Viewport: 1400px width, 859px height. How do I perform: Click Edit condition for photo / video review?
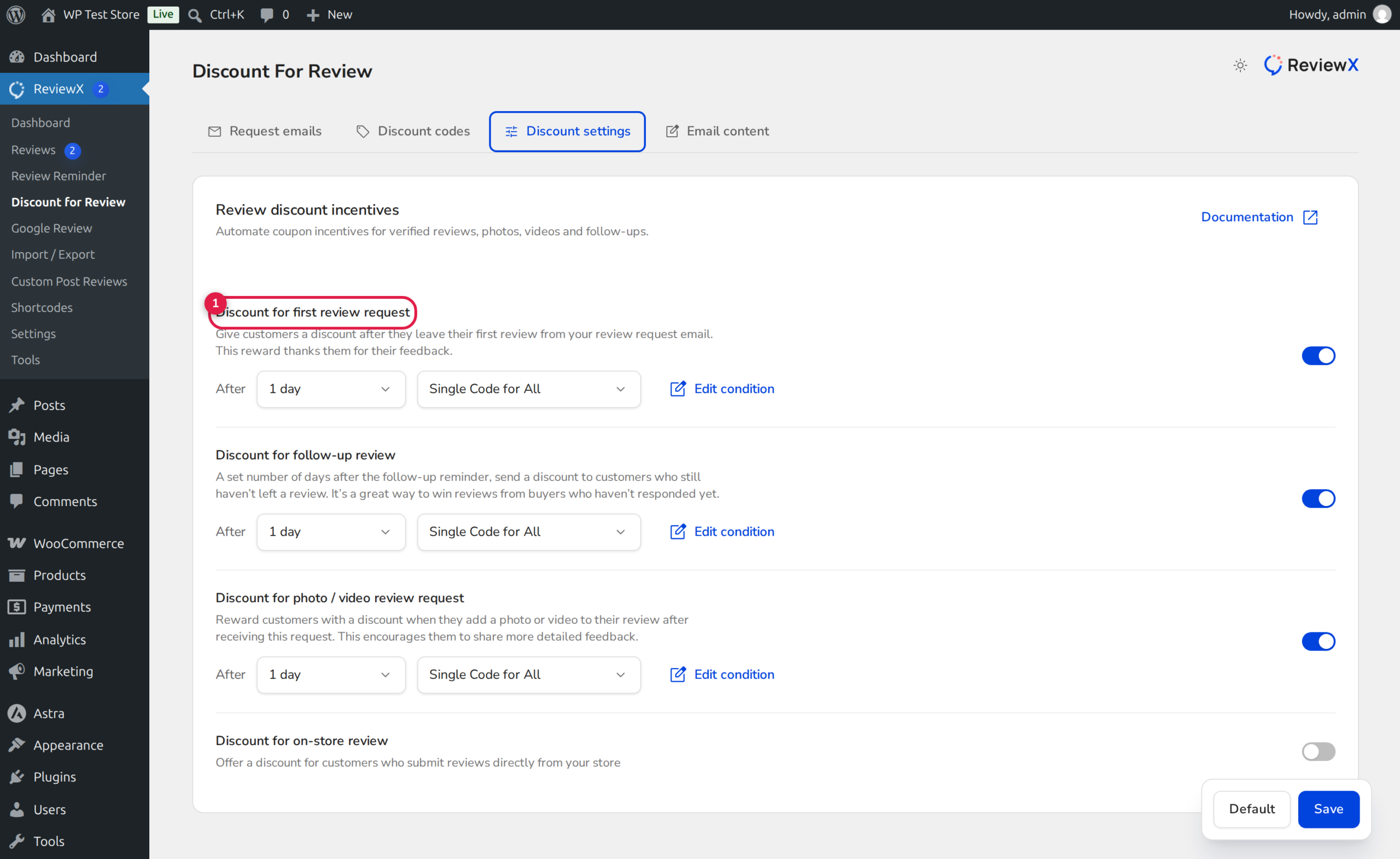click(x=722, y=674)
